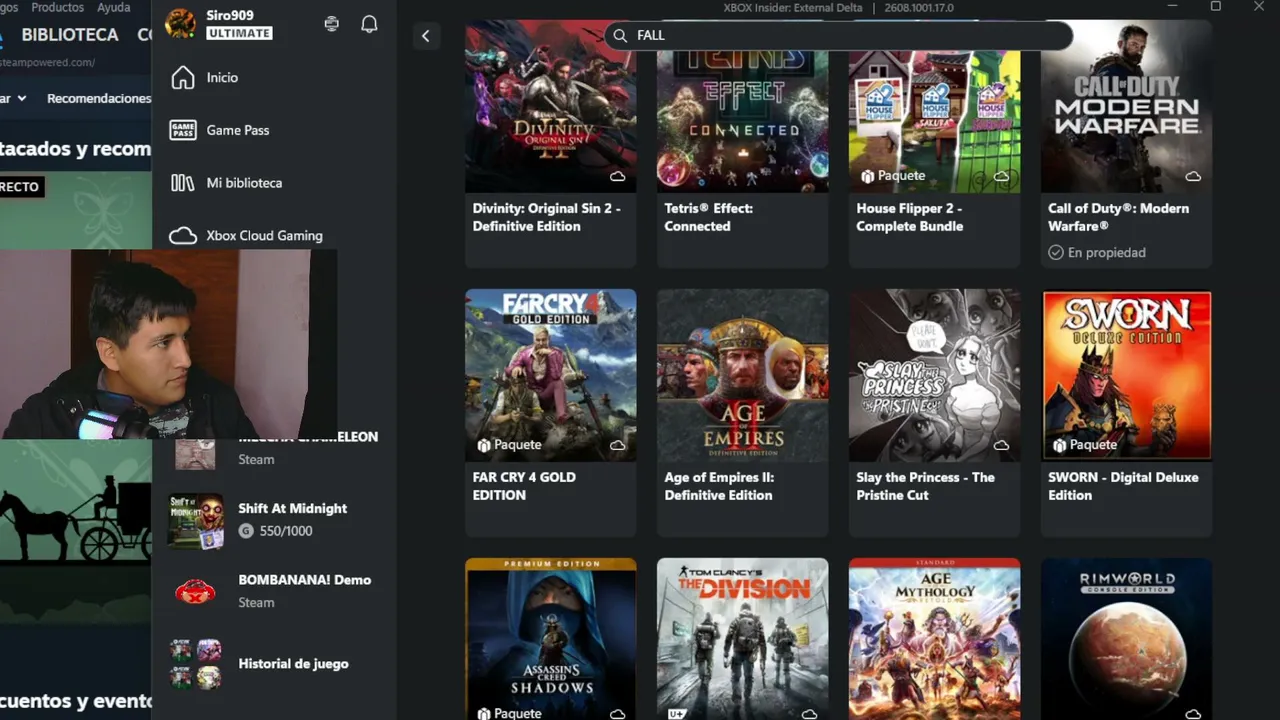Image resolution: width=1280 pixels, height=720 pixels.
Task: Click the cloud icon on FAR CRY 4 card
Action: click(x=618, y=445)
